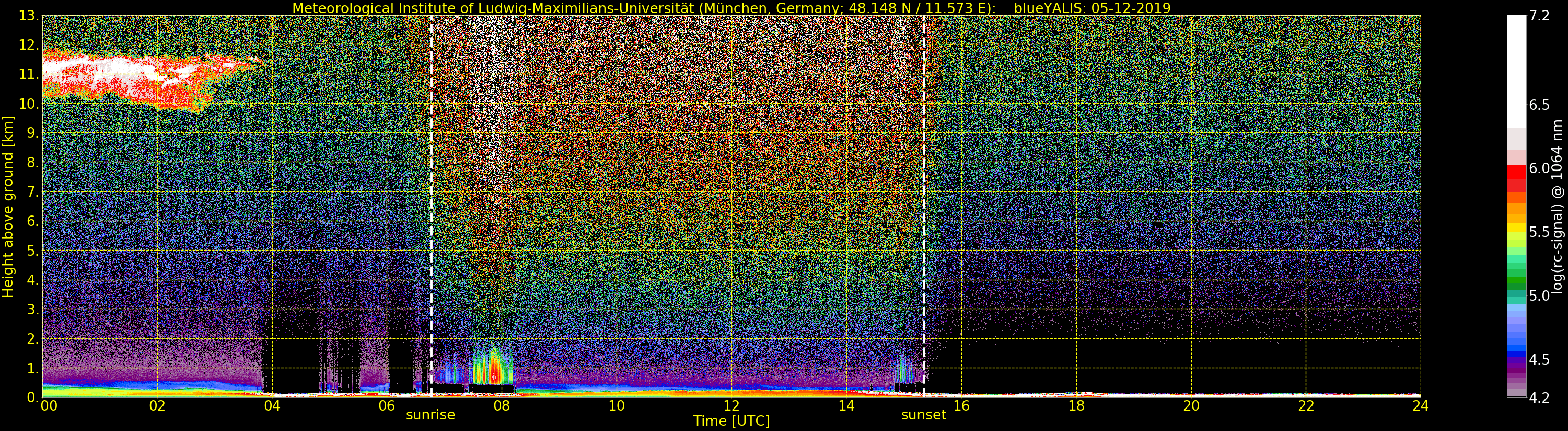Click colorbar value label '4.2'
The image size is (1568, 431).
(1539, 398)
